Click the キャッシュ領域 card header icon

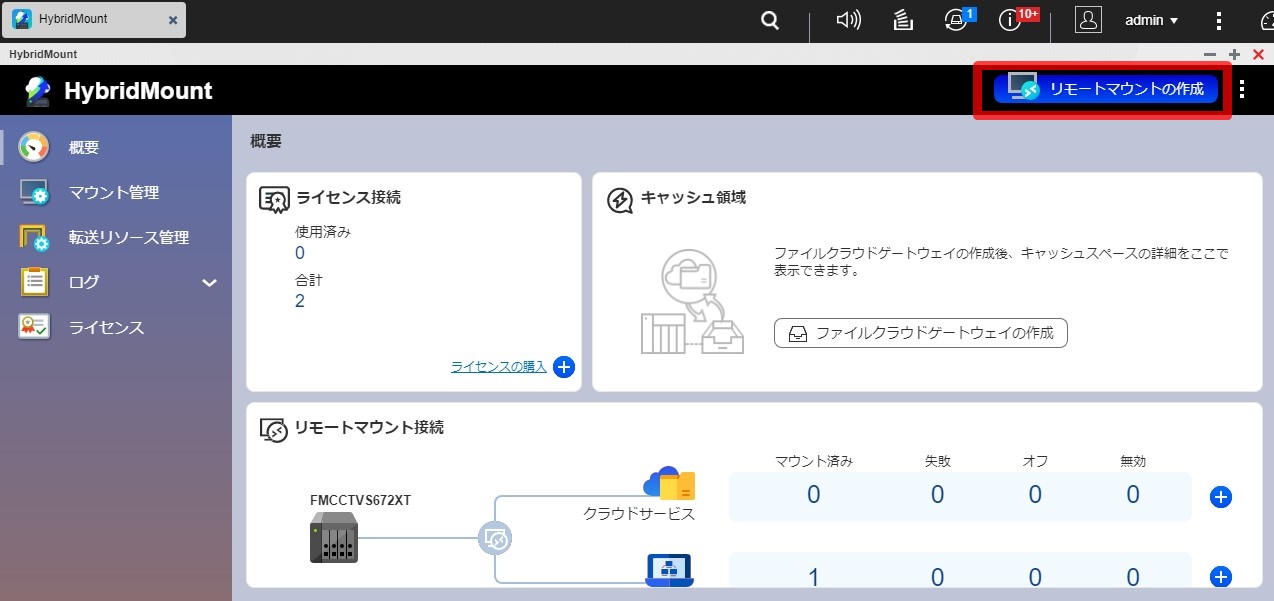click(620, 200)
